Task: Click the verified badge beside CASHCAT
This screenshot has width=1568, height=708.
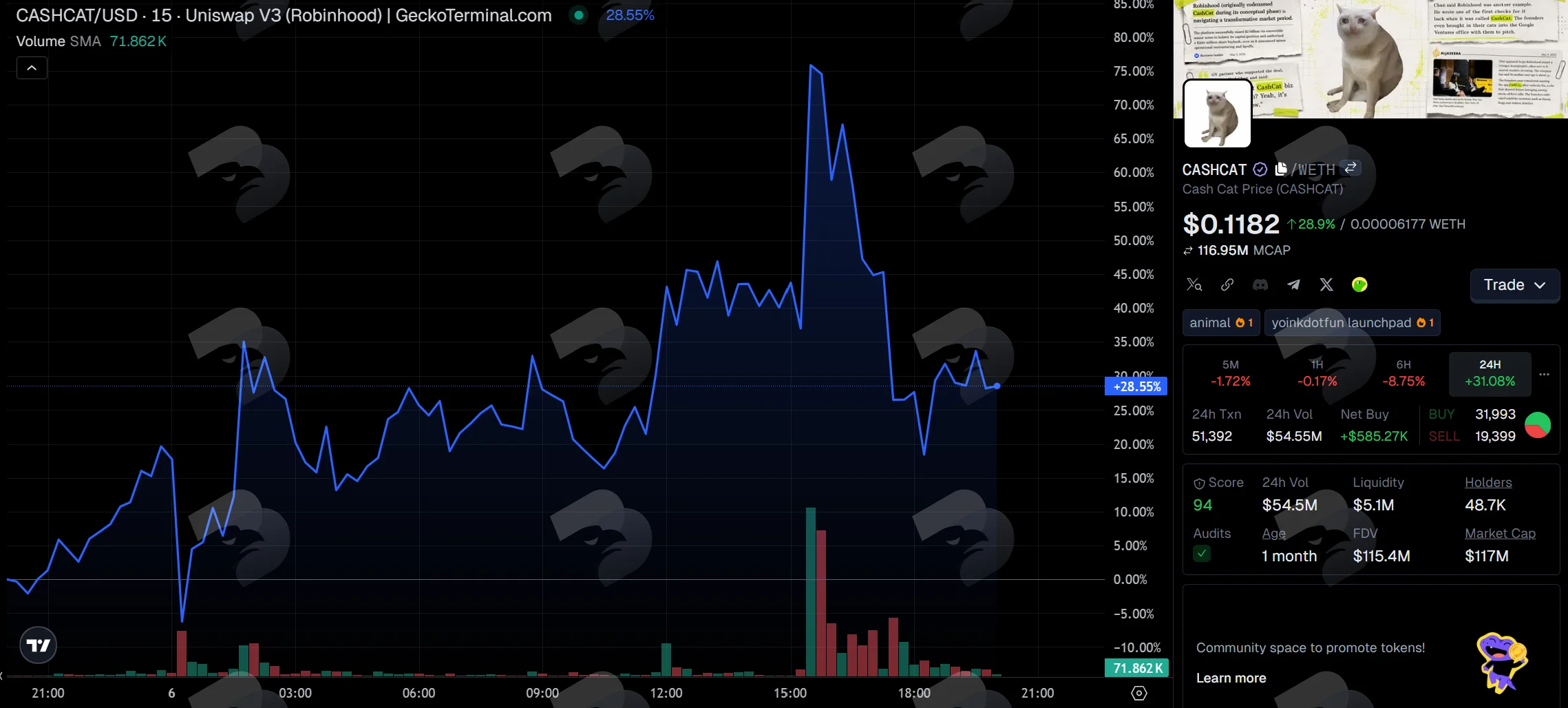Action: point(1260,169)
